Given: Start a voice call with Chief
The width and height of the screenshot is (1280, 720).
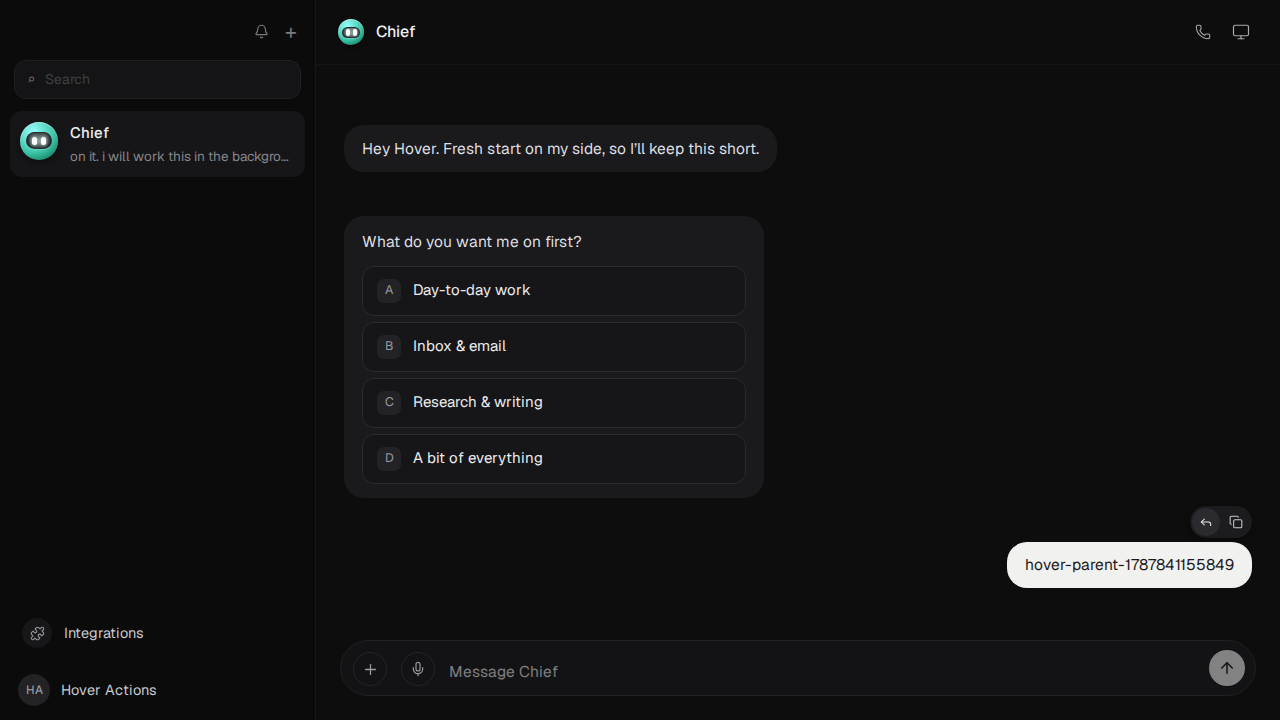Looking at the screenshot, I should tap(1203, 32).
